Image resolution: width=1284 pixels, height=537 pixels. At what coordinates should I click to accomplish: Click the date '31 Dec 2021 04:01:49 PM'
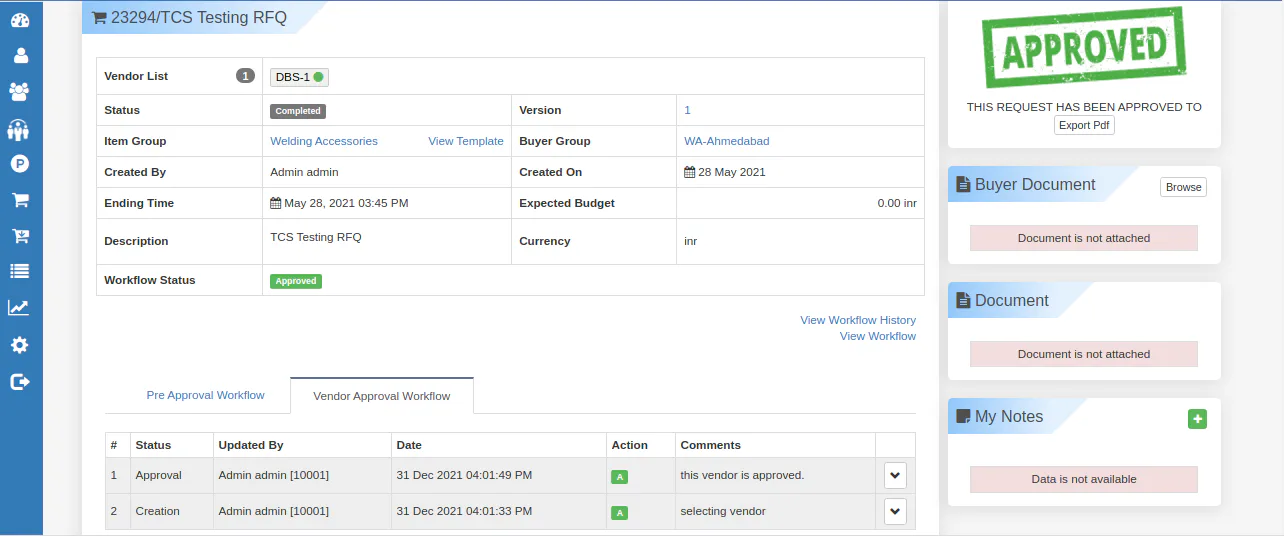click(x=464, y=475)
